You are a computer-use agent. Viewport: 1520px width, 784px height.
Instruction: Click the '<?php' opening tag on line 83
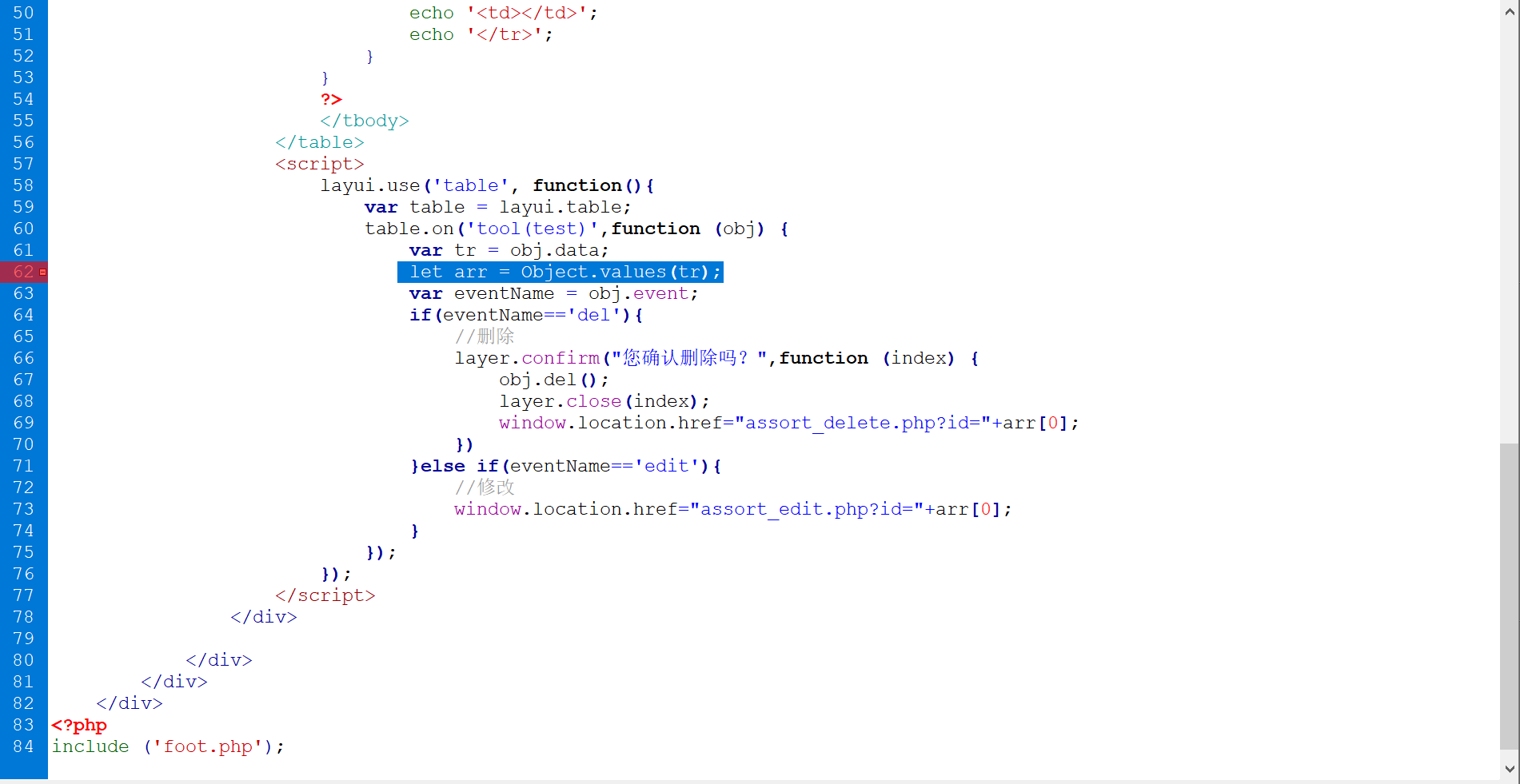[79, 725]
